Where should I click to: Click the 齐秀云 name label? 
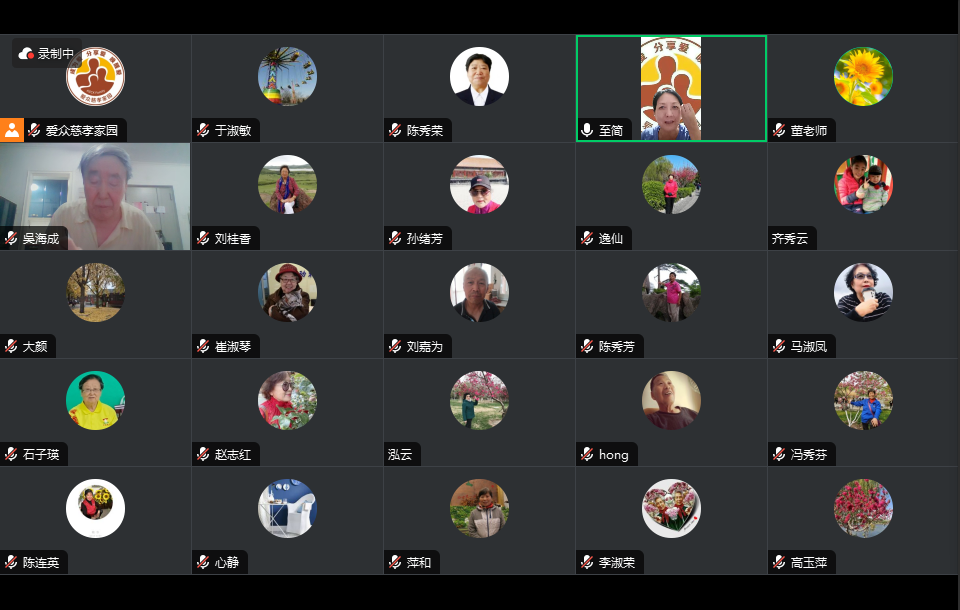pos(790,238)
